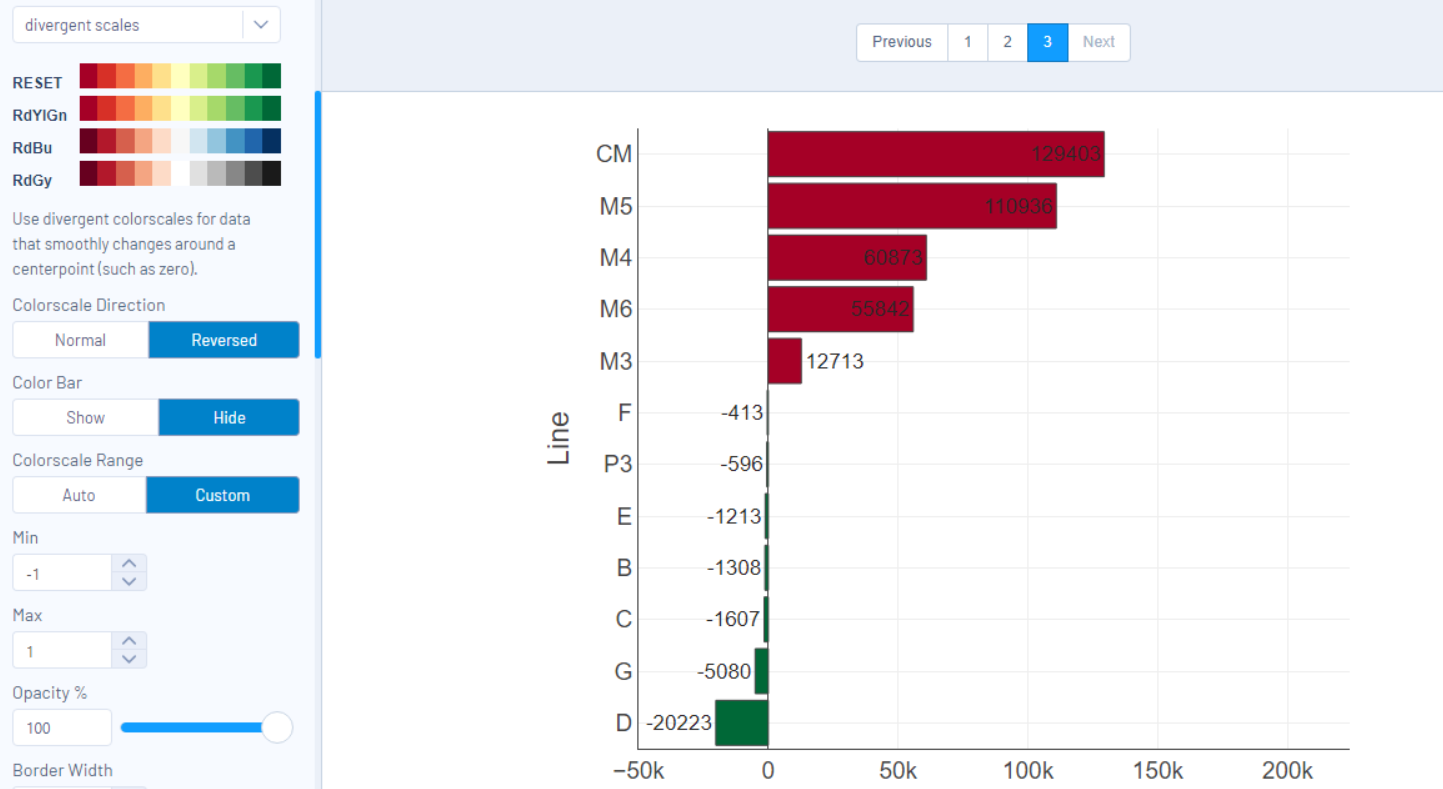Set Colorscale Range to Auto
The height and width of the screenshot is (789, 1443).
point(78,494)
